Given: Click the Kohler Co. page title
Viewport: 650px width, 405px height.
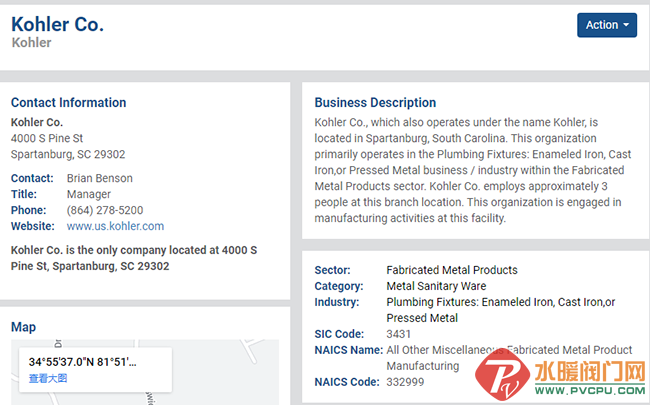Looking at the screenshot, I should 57,24.
